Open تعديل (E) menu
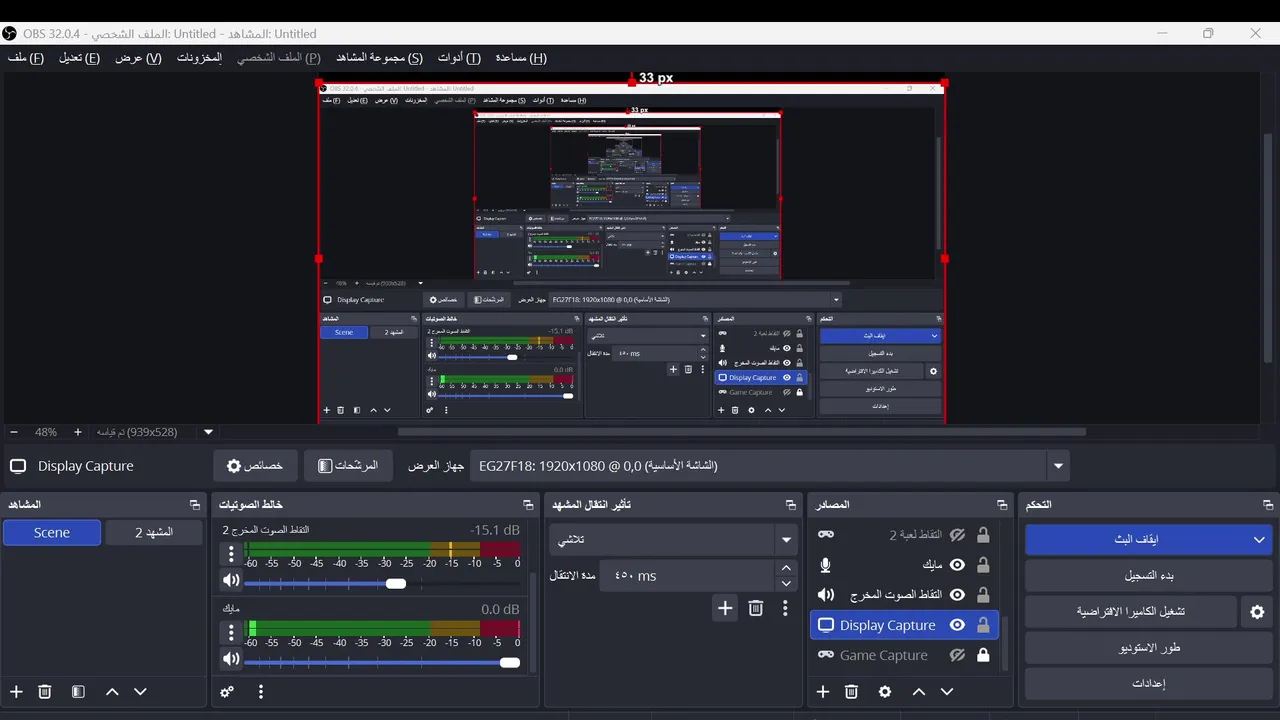 point(79,58)
